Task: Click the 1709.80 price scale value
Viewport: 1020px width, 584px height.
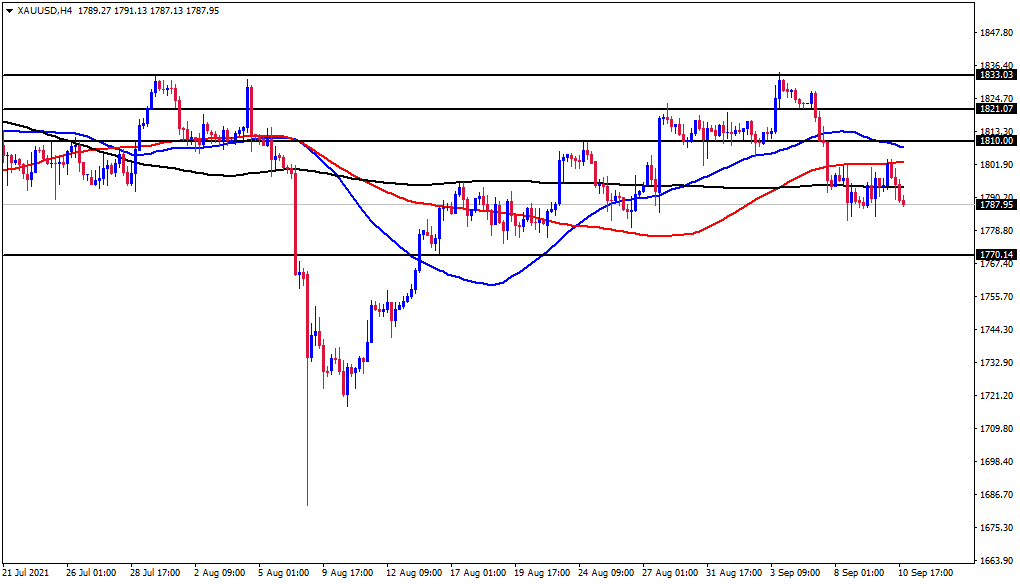Action: pyautogui.click(x=997, y=429)
